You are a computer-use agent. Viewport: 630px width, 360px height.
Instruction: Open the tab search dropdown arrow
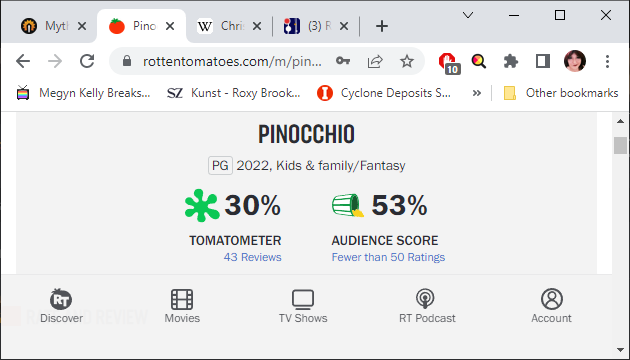[468, 15]
